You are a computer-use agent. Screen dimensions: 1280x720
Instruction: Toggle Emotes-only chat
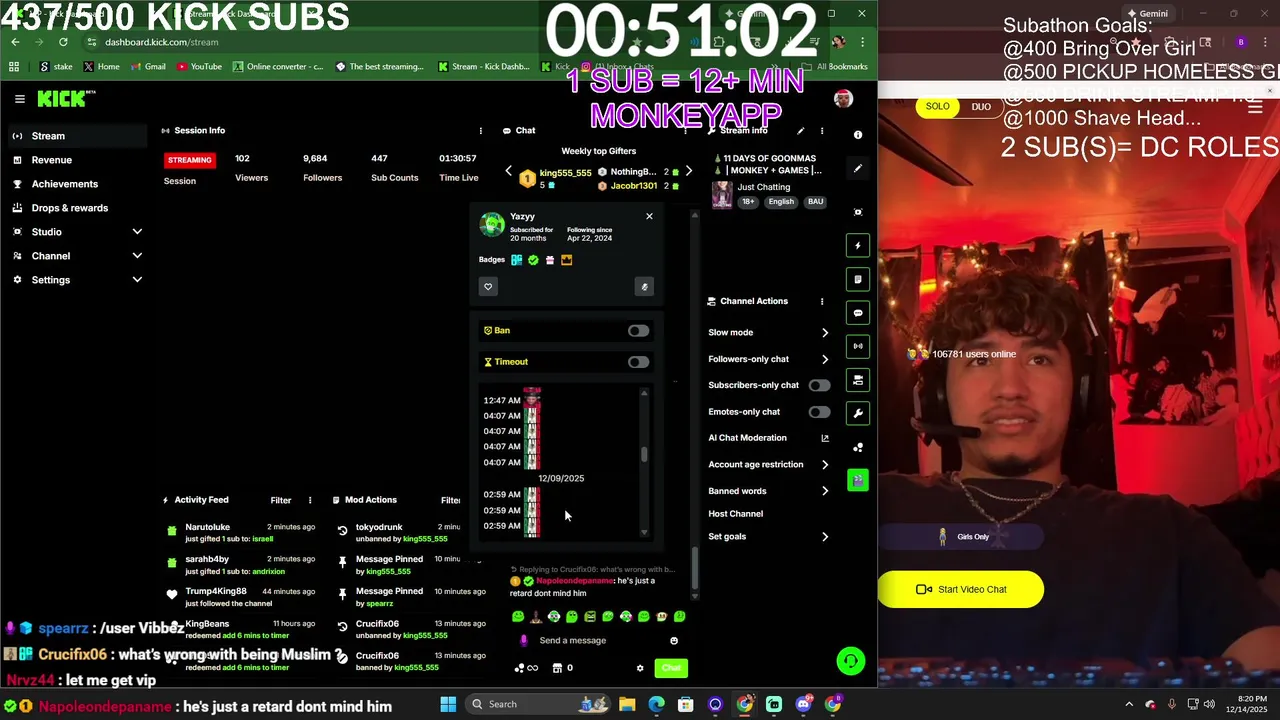819,412
